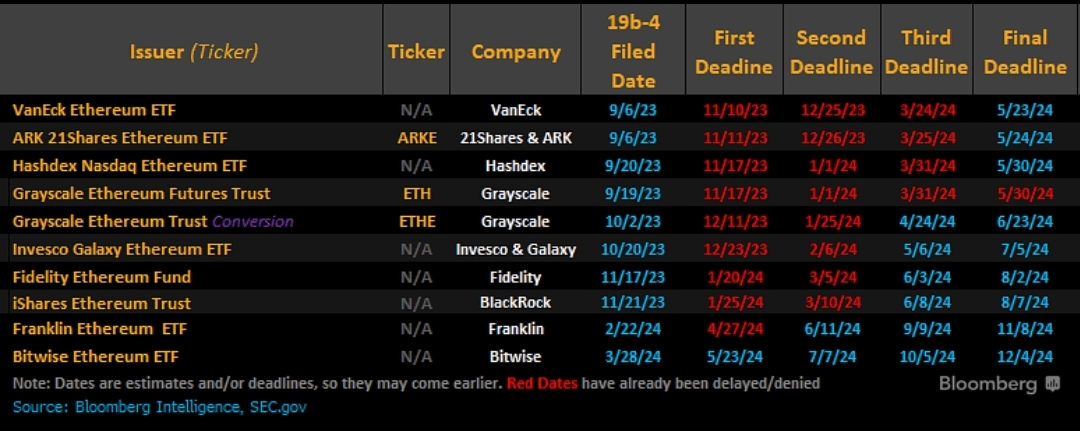Click the ARKE ticker cell
Screen dimensions: 1080x431
[x=416, y=138]
